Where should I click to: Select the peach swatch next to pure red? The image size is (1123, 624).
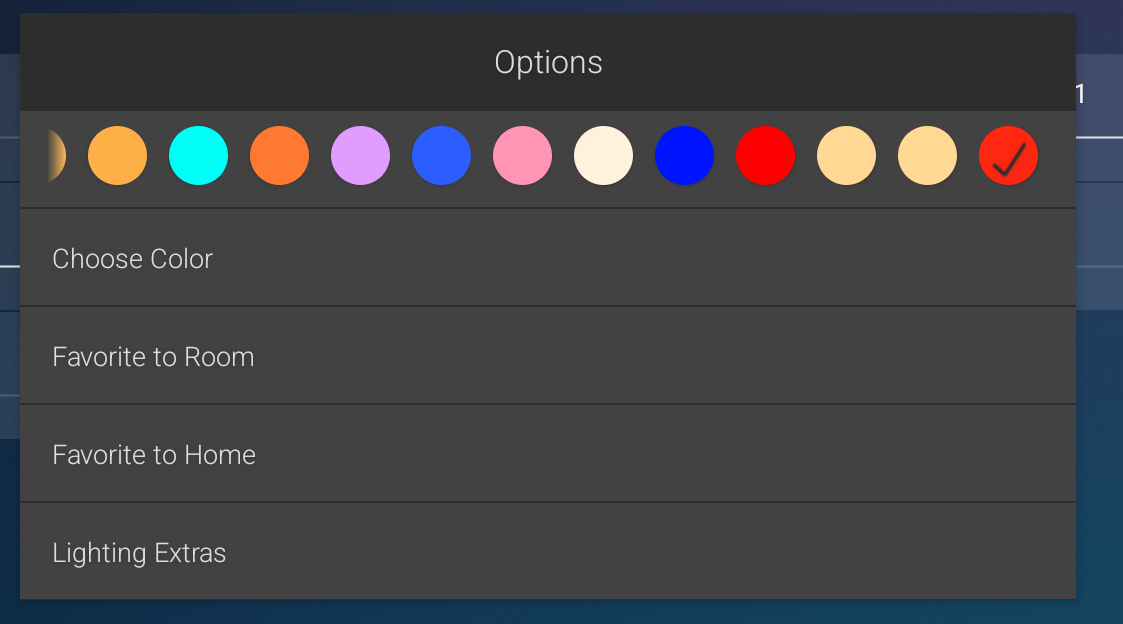846,156
